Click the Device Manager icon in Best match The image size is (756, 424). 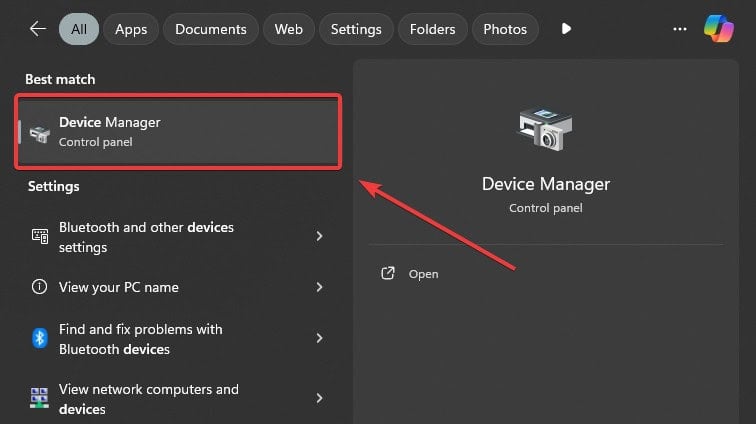(40, 134)
